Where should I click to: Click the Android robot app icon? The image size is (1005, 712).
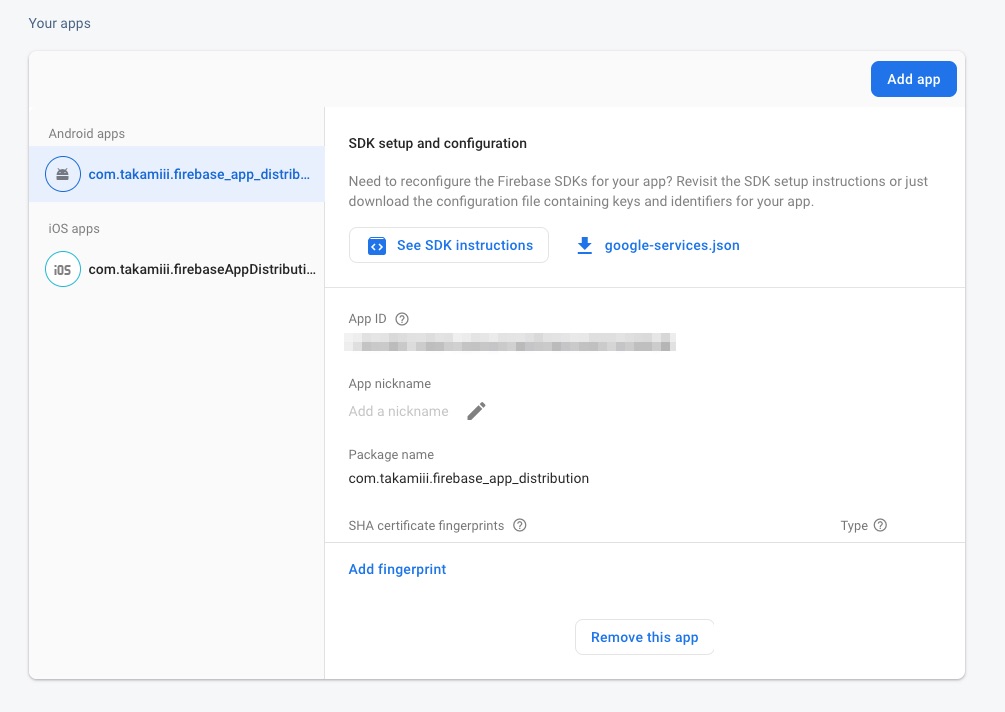click(x=63, y=174)
